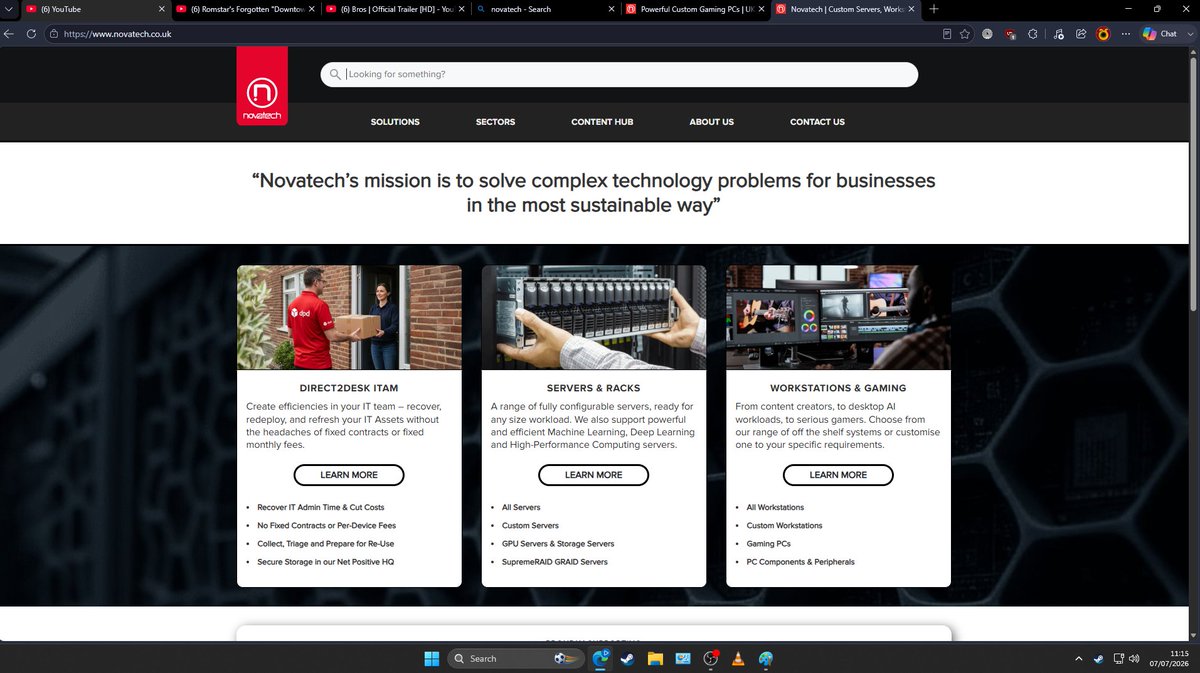This screenshot has height=673, width=1200.
Task: Open the CONTACT US menu
Action: pos(817,122)
